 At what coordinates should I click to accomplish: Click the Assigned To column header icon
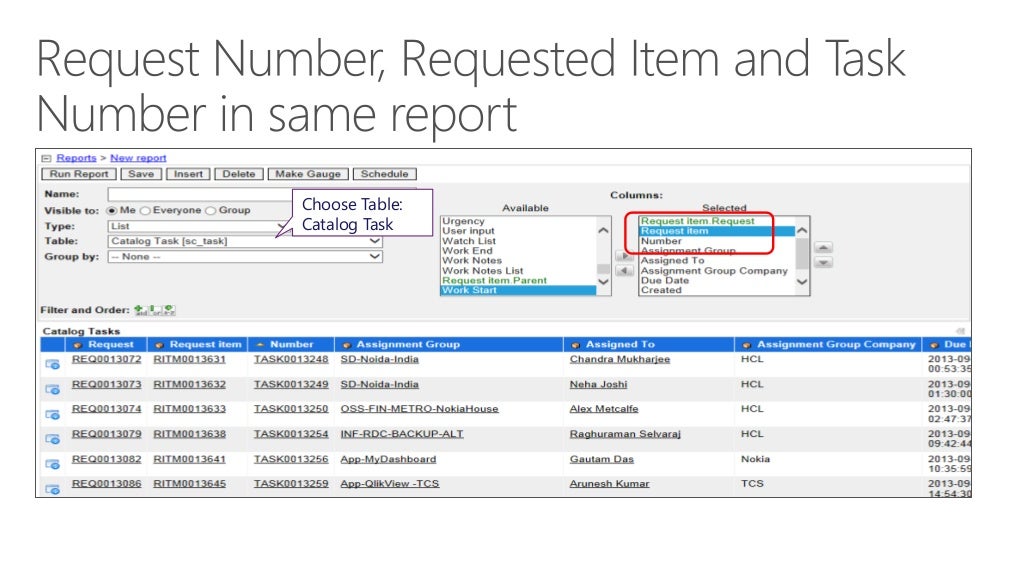(575, 345)
